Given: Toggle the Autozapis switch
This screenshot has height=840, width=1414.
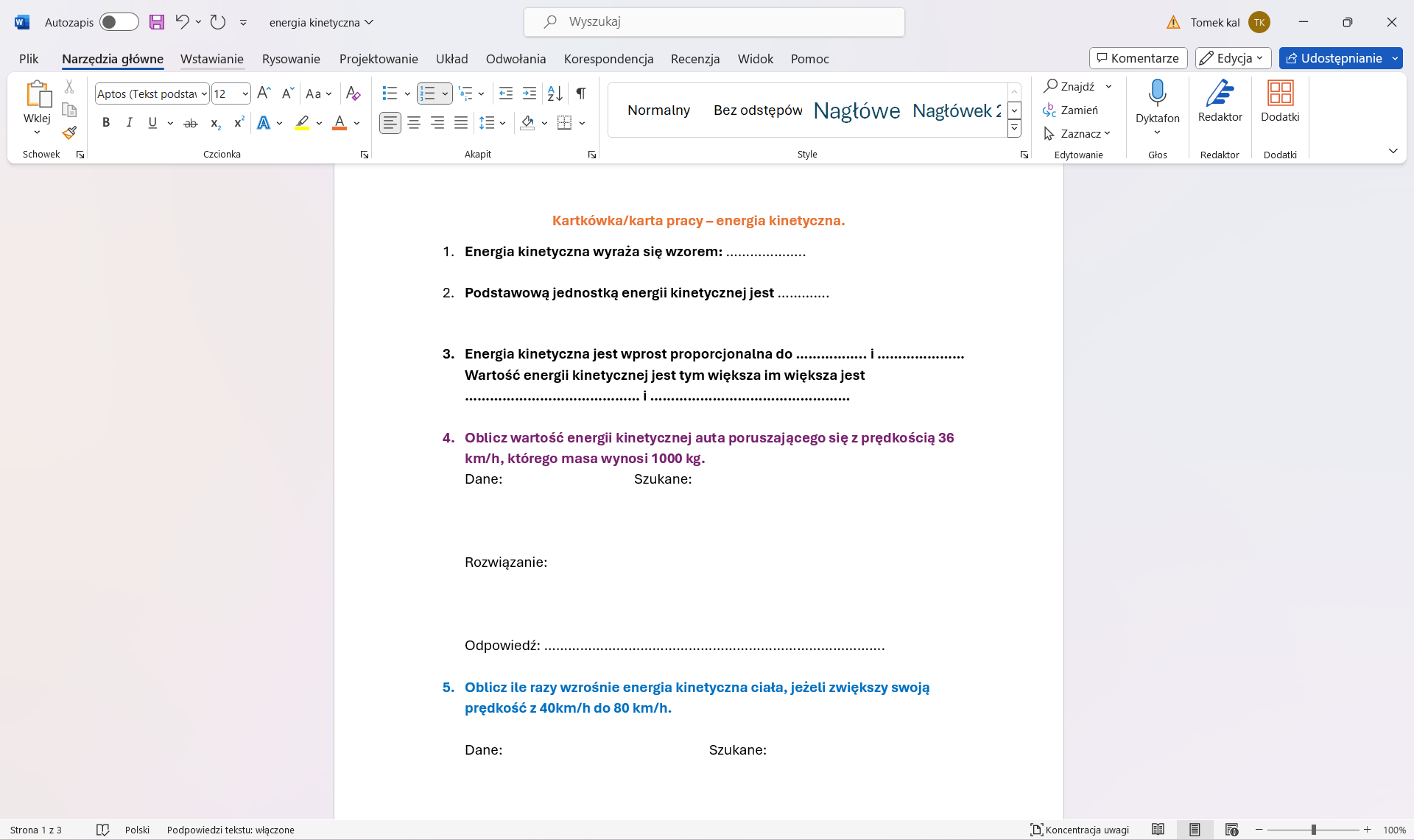Looking at the screenshot, I should click(119, 22).
